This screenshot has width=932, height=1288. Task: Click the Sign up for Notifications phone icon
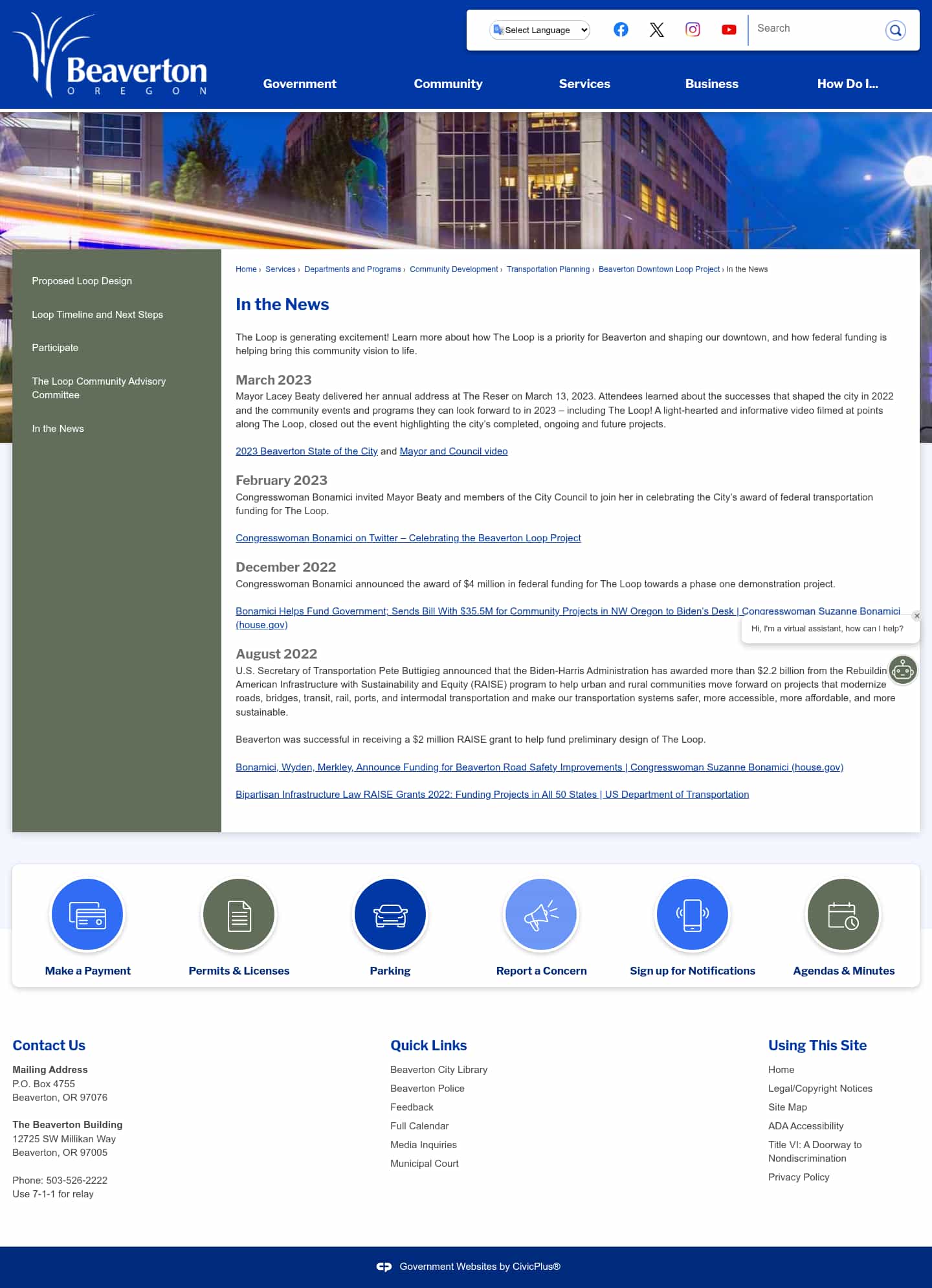pyautogui.click(x=693, y=914)
